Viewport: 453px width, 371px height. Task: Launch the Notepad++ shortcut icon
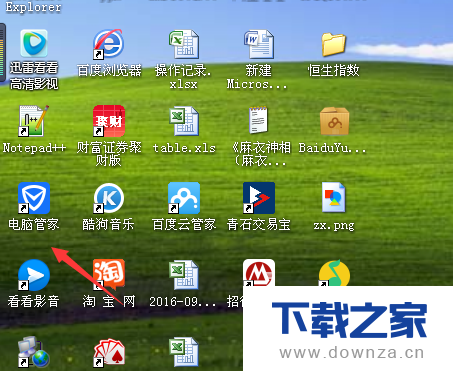pyautogui.click(x=33, y=121)
